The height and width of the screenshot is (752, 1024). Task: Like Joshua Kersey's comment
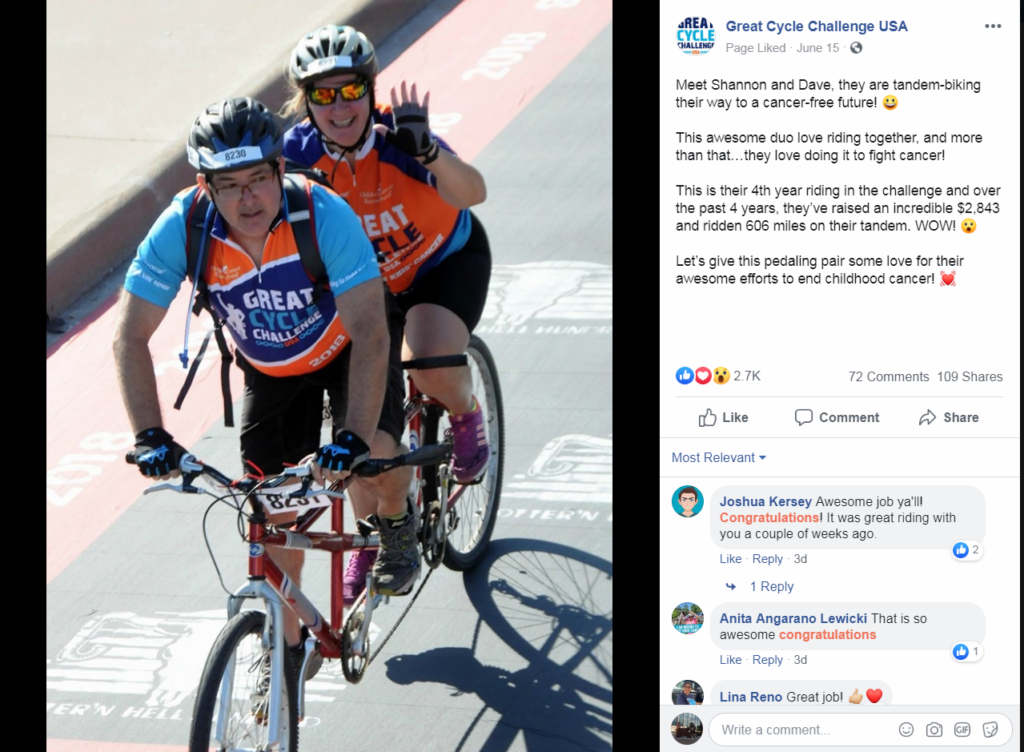[730, 559]
